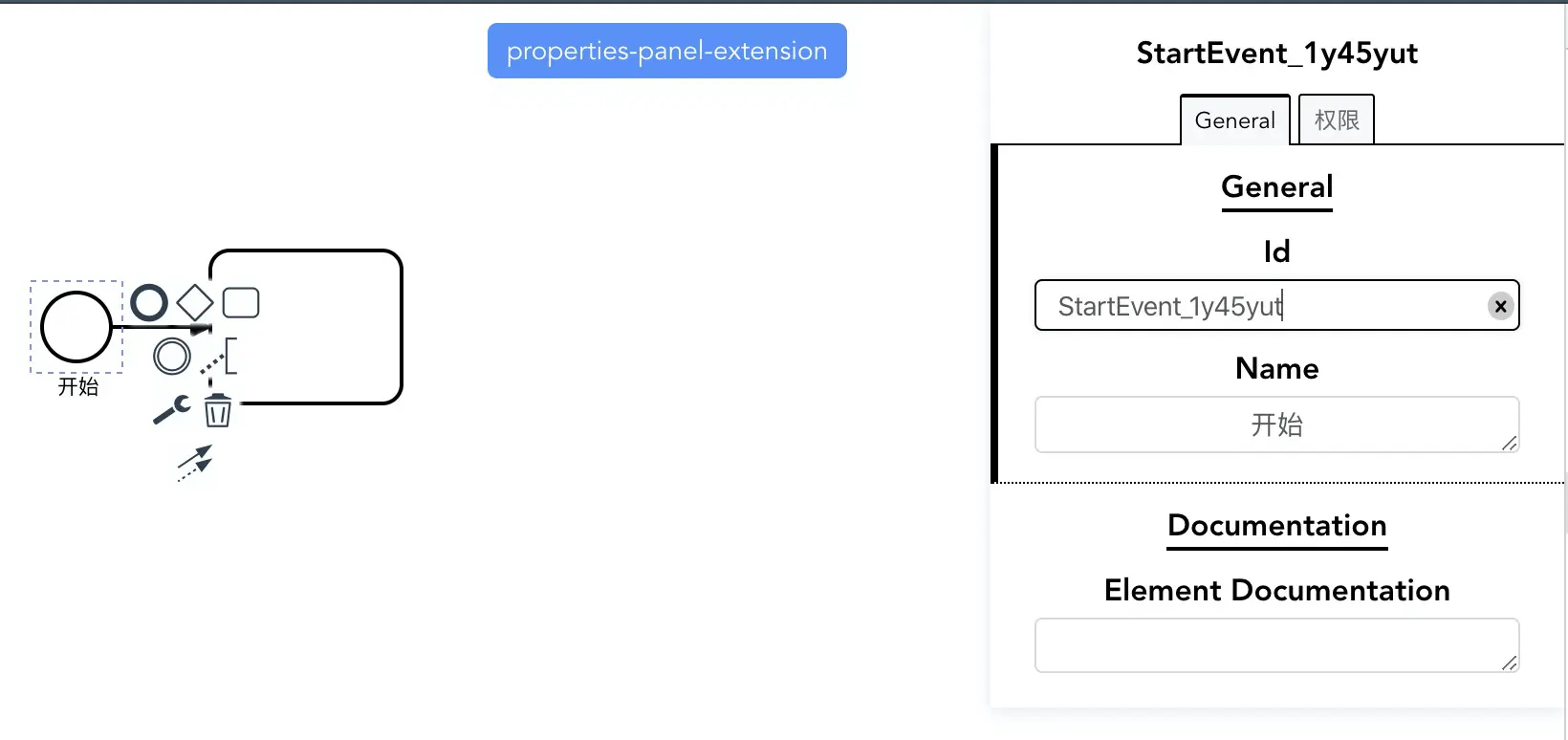The width and height of the screenshot is (1568, 740).
Task: Focus the Id input field
Action: 1262,306
